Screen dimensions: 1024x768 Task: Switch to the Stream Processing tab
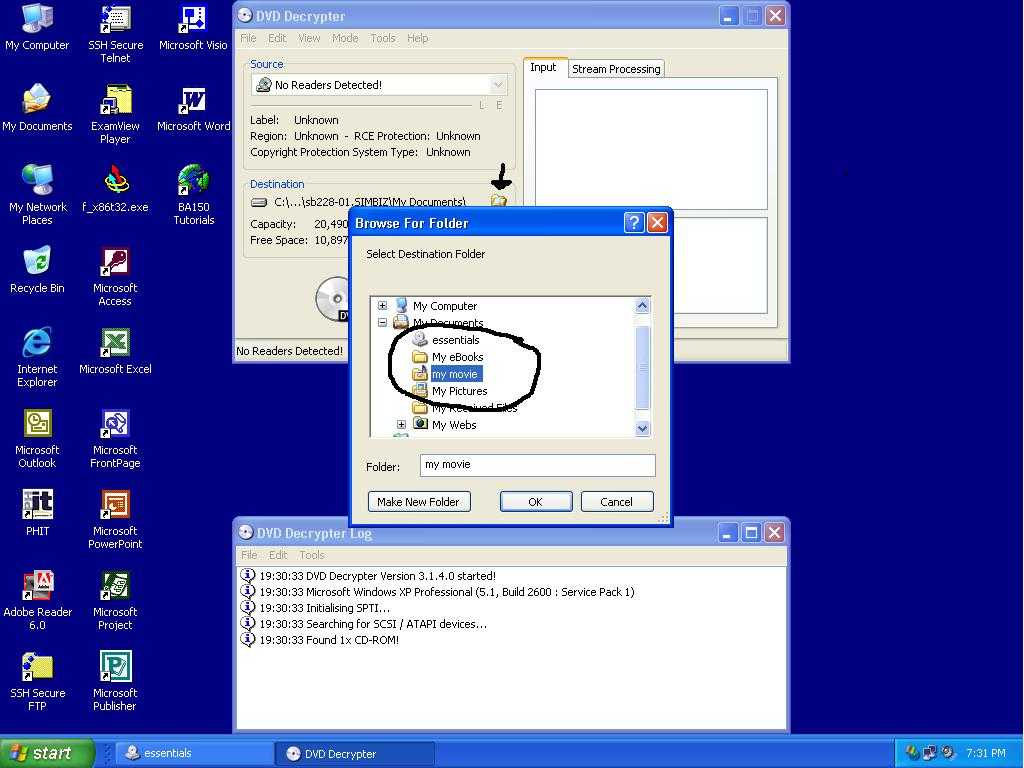(x=615, y=69)
